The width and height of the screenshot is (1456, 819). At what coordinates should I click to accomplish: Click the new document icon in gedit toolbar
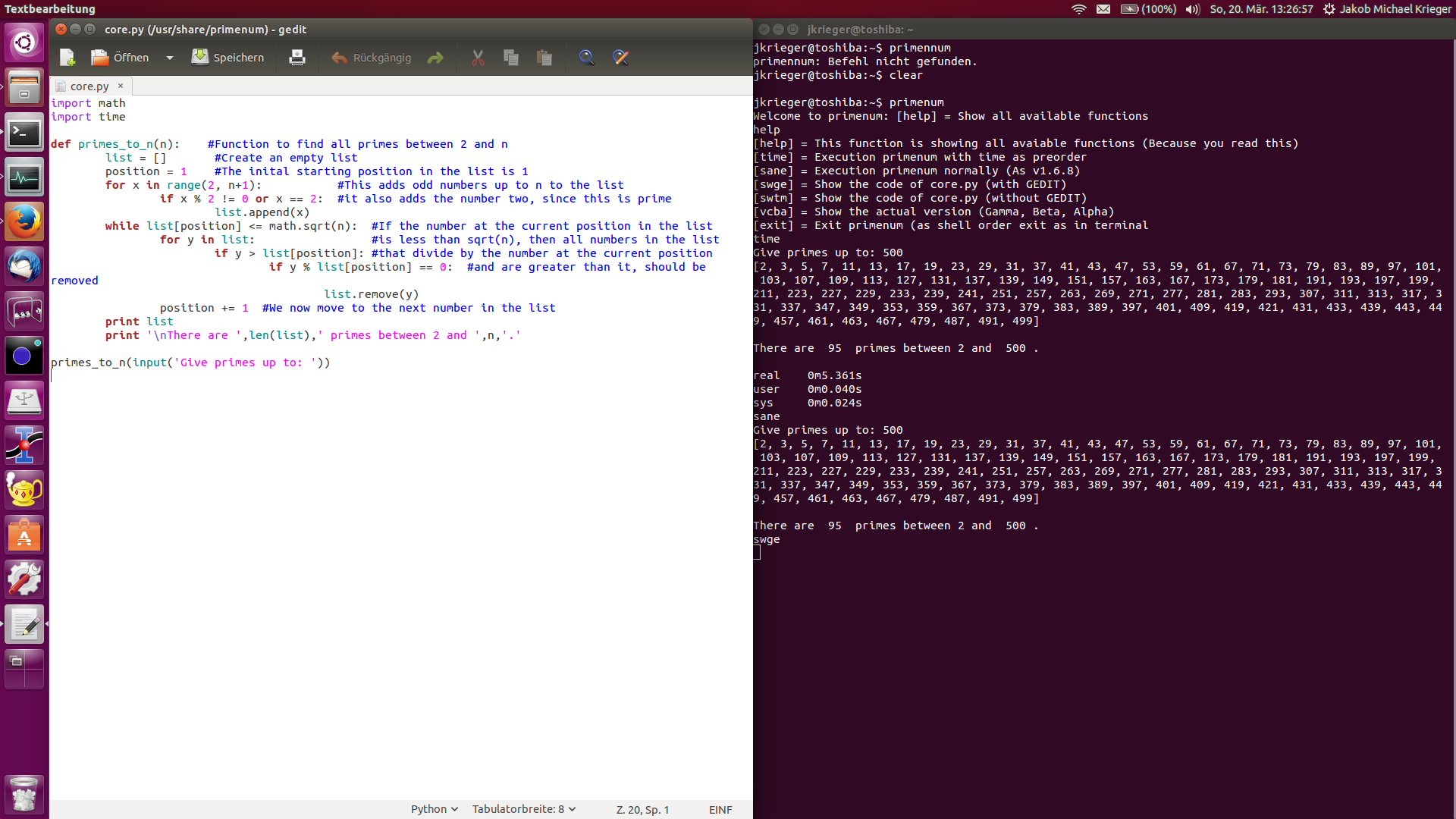coord(67,58)
